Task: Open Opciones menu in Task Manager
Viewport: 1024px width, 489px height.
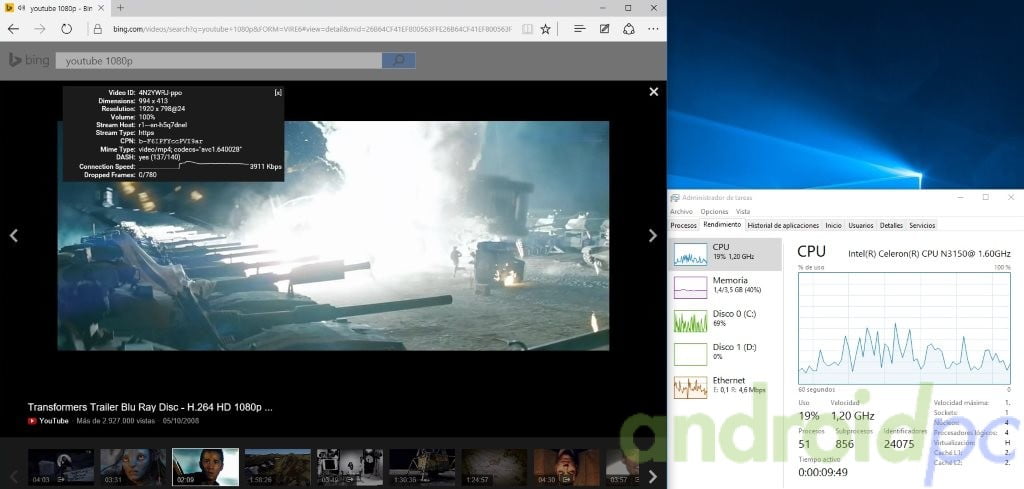Action: (x=714, y=212)
